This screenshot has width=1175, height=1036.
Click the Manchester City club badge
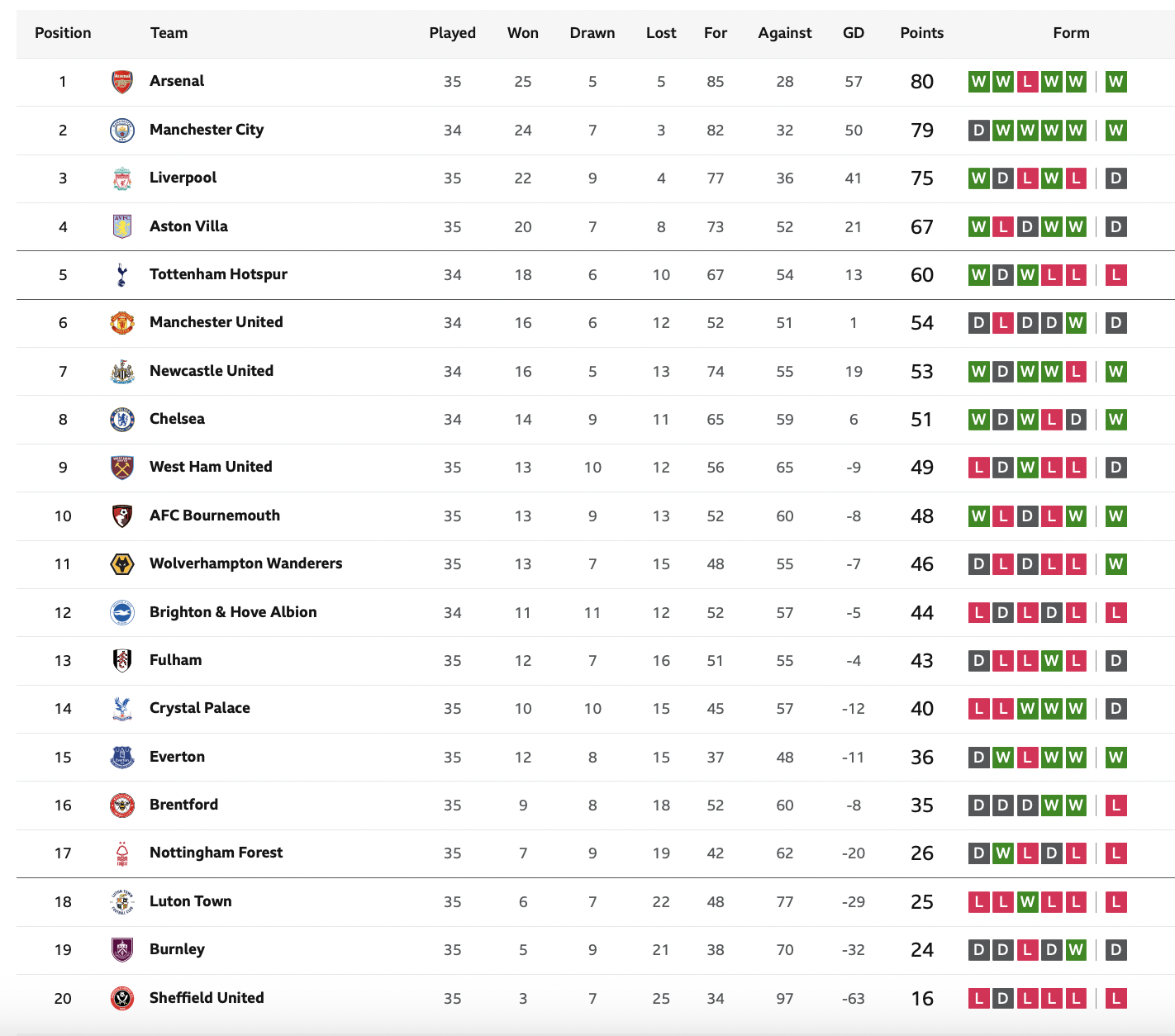(122, 130)
